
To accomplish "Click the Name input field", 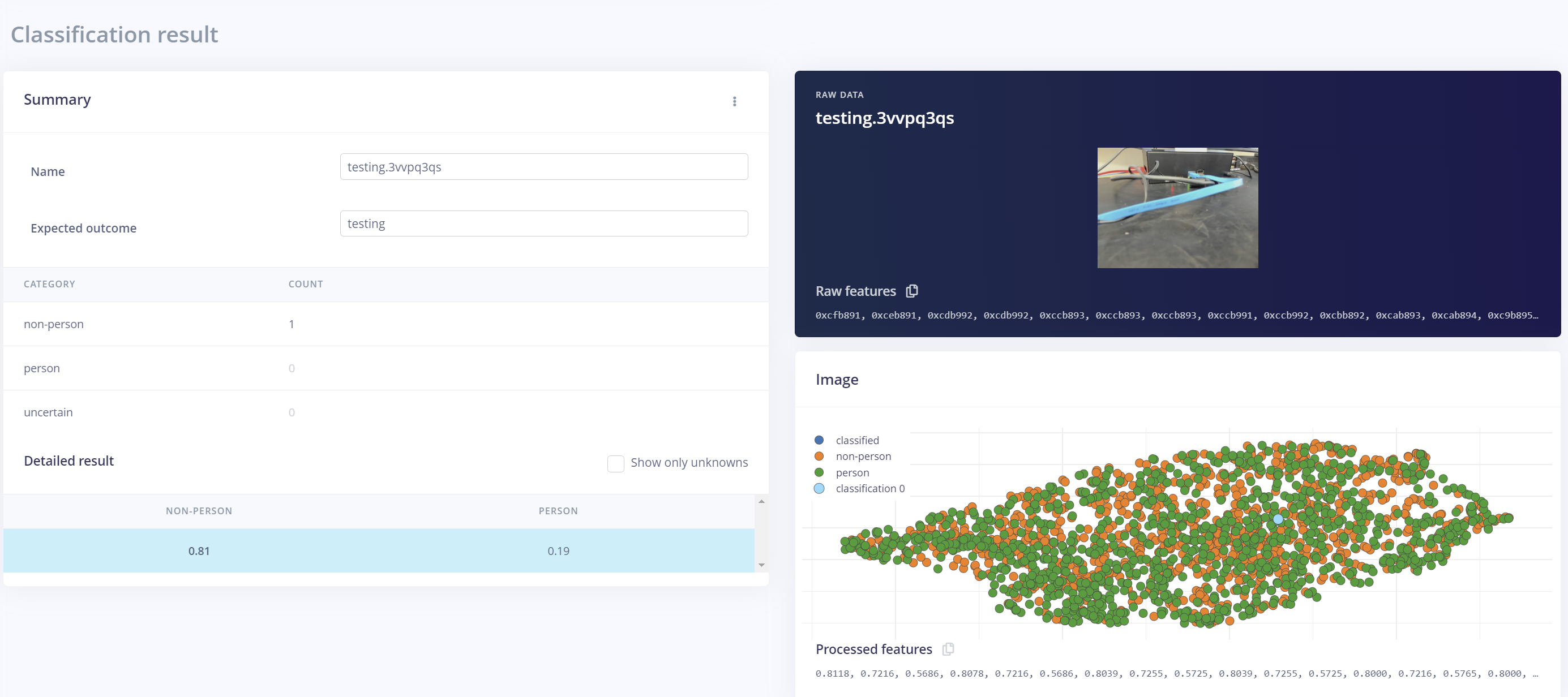I will (543, 167).
